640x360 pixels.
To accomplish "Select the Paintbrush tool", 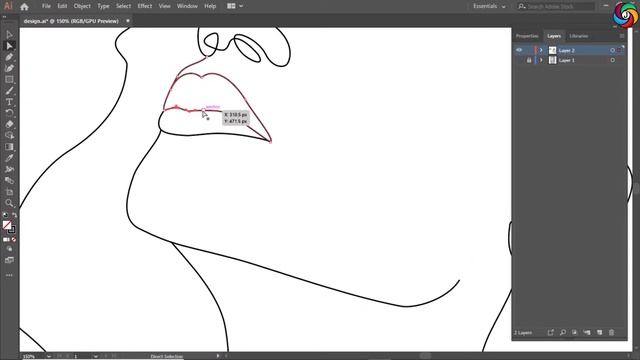I will pos(9,91).
